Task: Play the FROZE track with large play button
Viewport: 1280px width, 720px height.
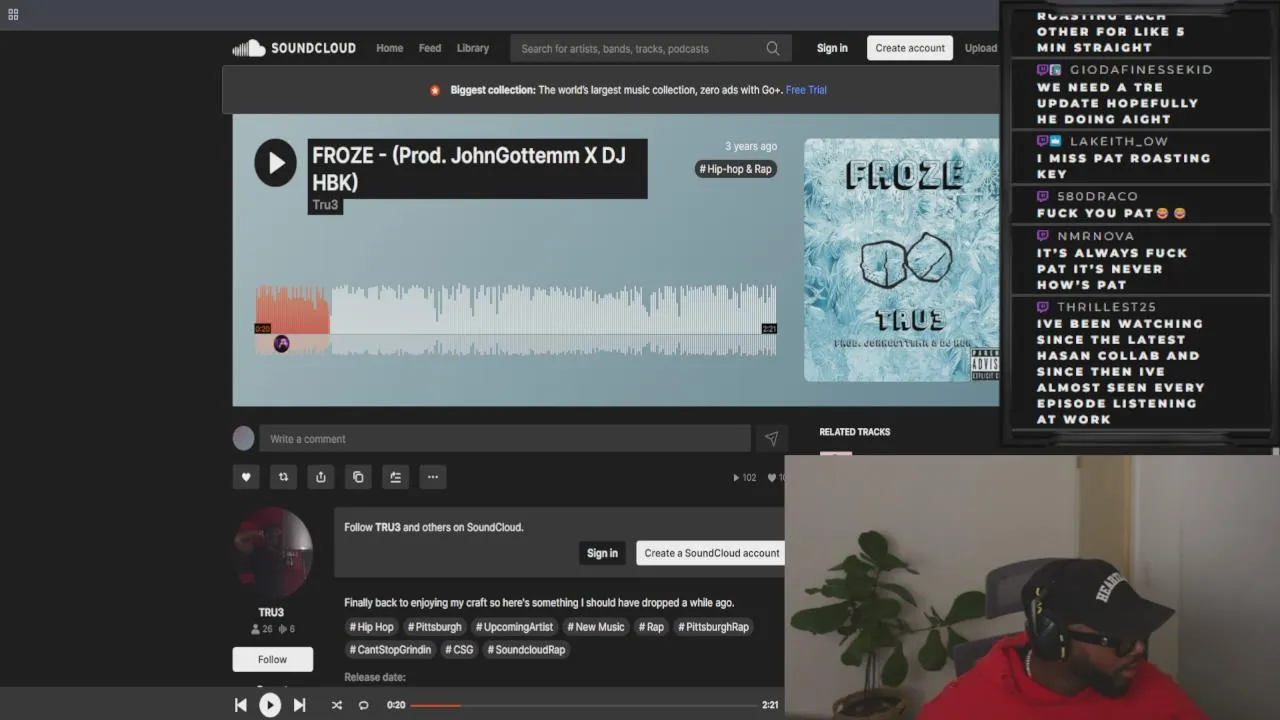Action: tap(275, 163)
